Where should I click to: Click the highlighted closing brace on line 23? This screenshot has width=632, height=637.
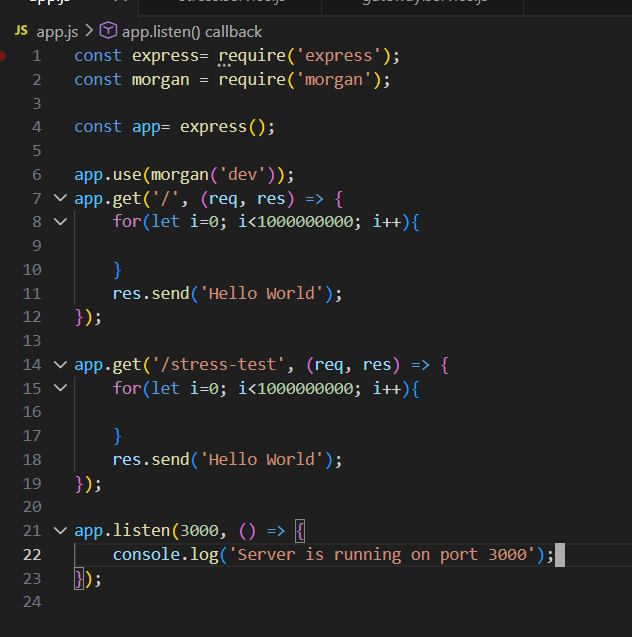point(79,579)
